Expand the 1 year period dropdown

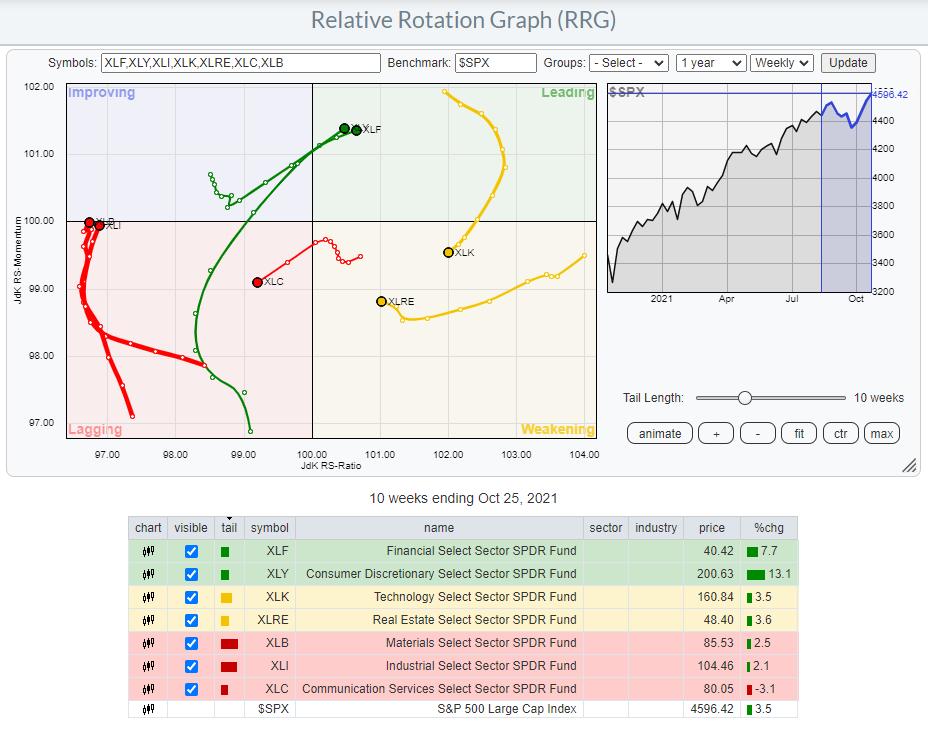[710, 63]
